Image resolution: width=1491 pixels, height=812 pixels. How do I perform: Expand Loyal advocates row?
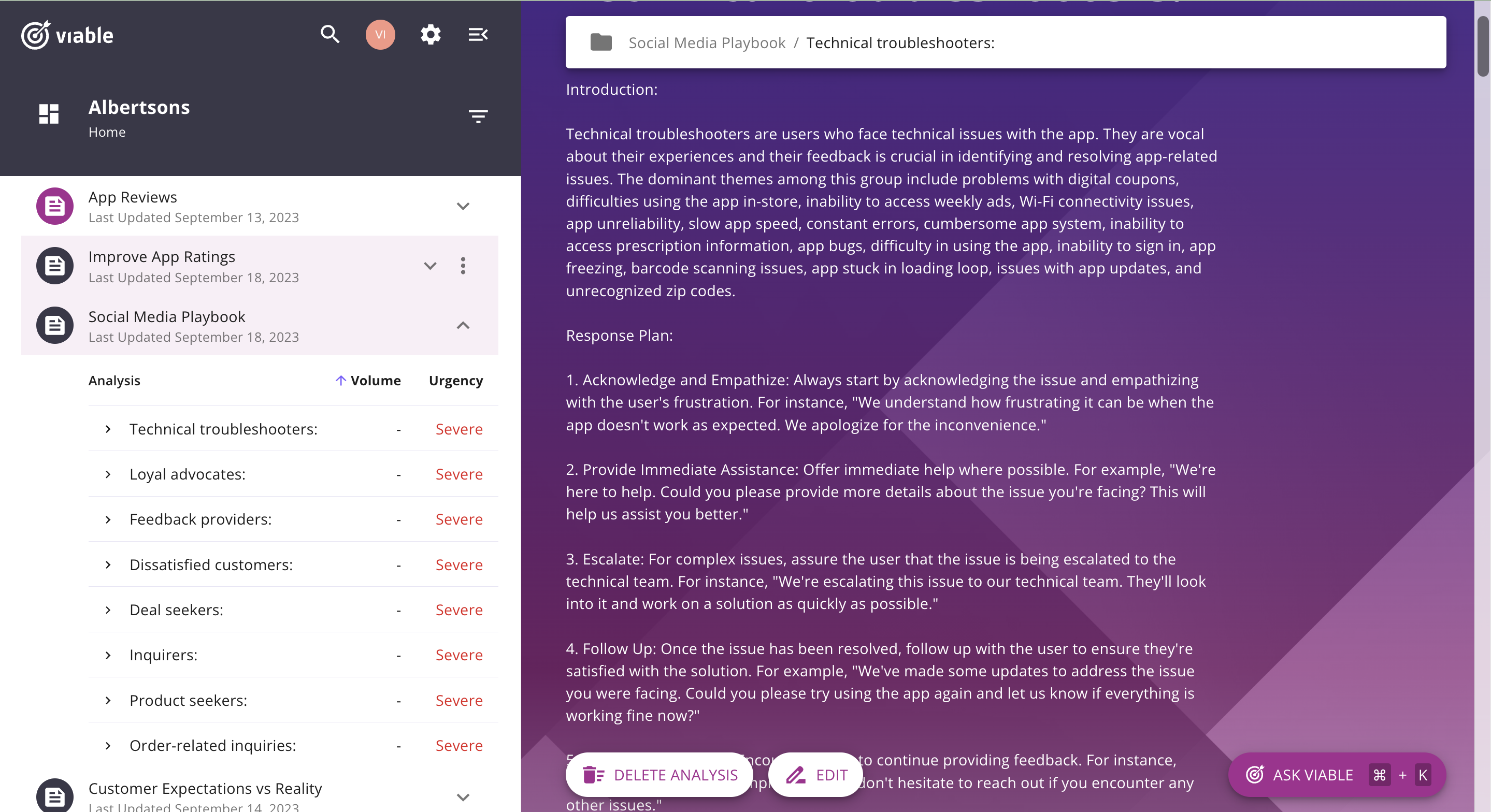pos(108,474)
